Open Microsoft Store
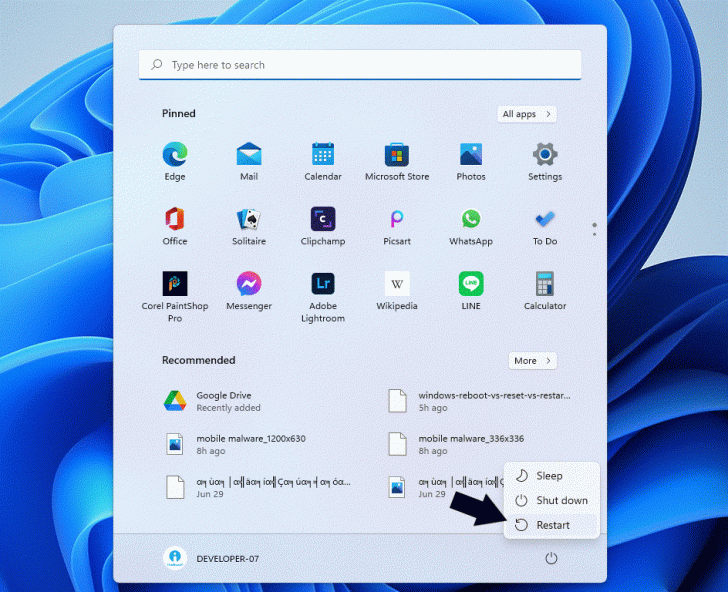Image resolution: width=728 pixels, height=592 pixels. click(x=397, y=162)
